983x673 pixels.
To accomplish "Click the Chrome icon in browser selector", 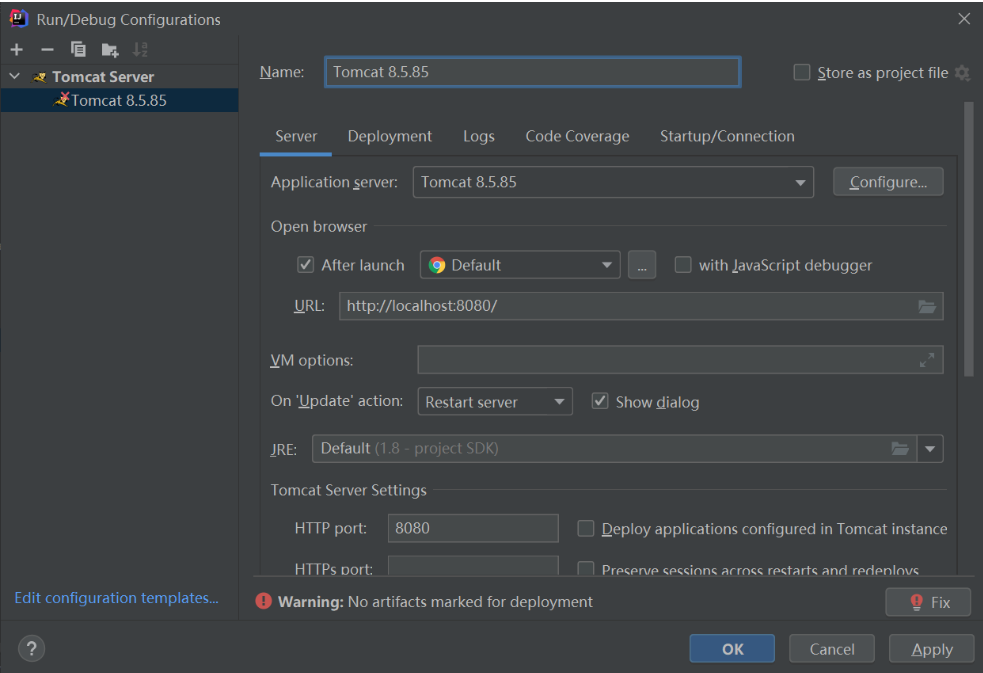I will coord(437,265).
